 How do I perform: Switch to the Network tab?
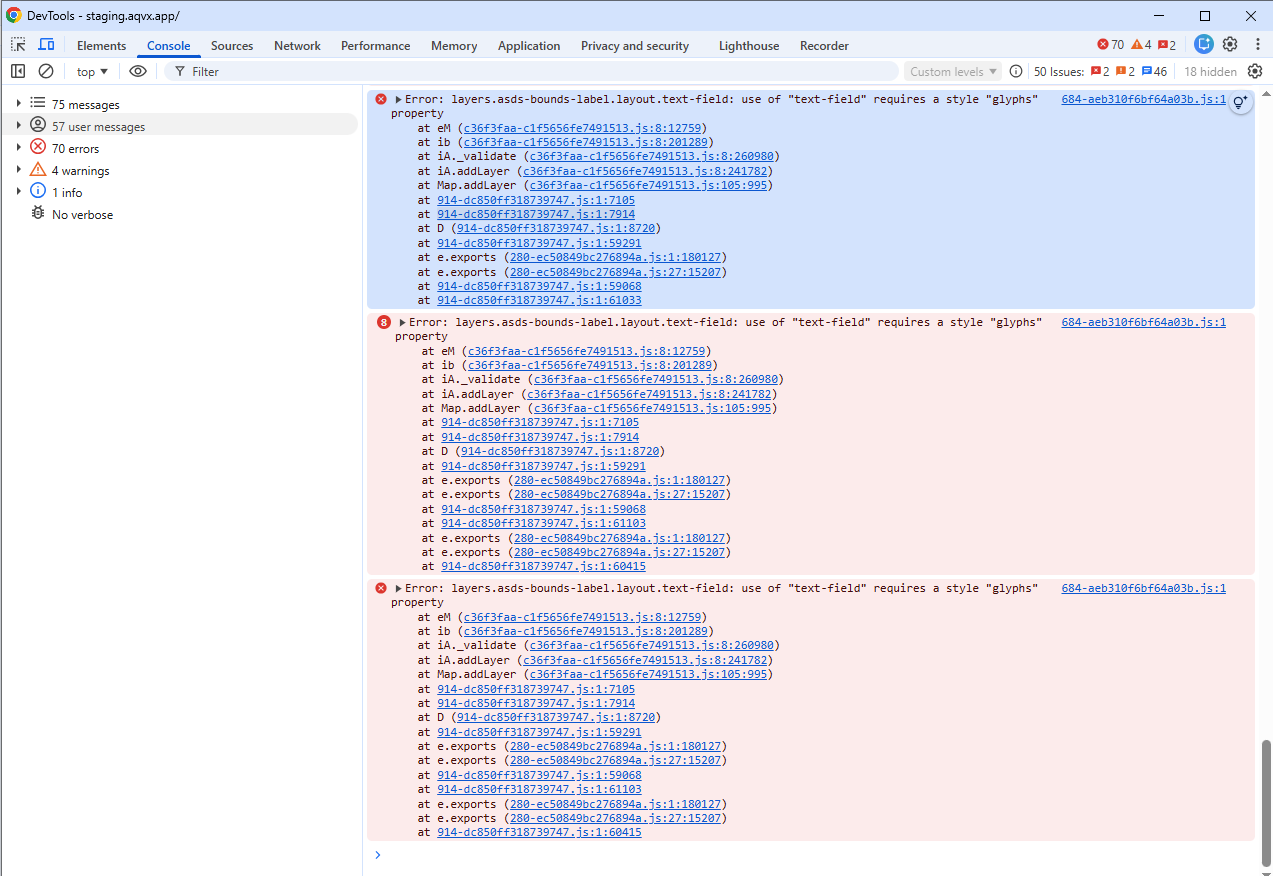tap(297, 46)
